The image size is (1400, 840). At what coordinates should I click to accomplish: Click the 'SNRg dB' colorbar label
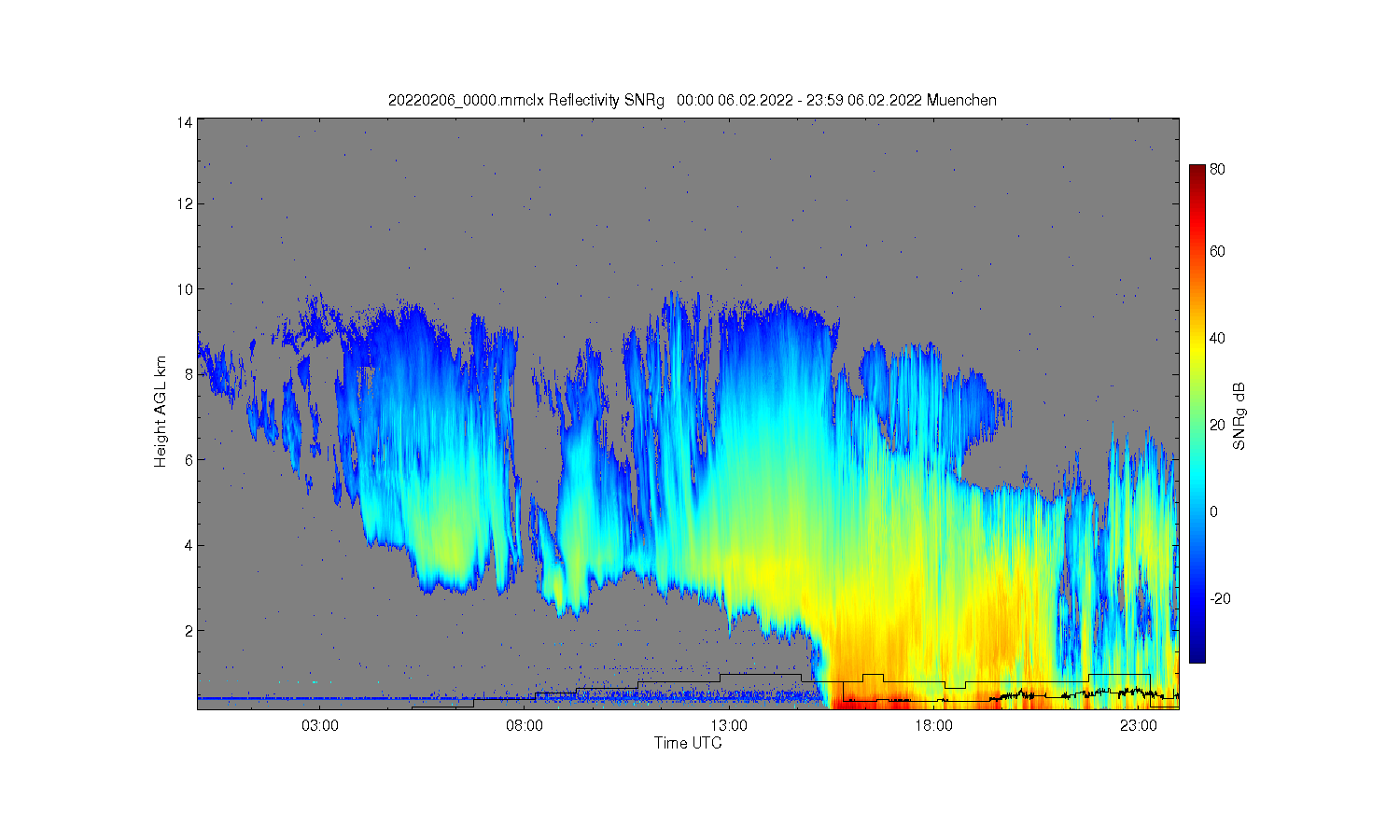1239,416
